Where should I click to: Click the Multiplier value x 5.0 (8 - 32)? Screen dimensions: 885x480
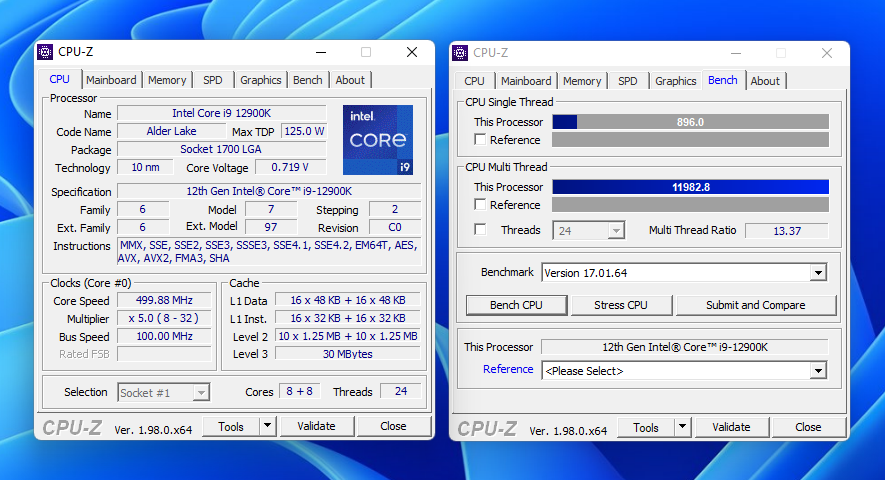pos(164,318)
